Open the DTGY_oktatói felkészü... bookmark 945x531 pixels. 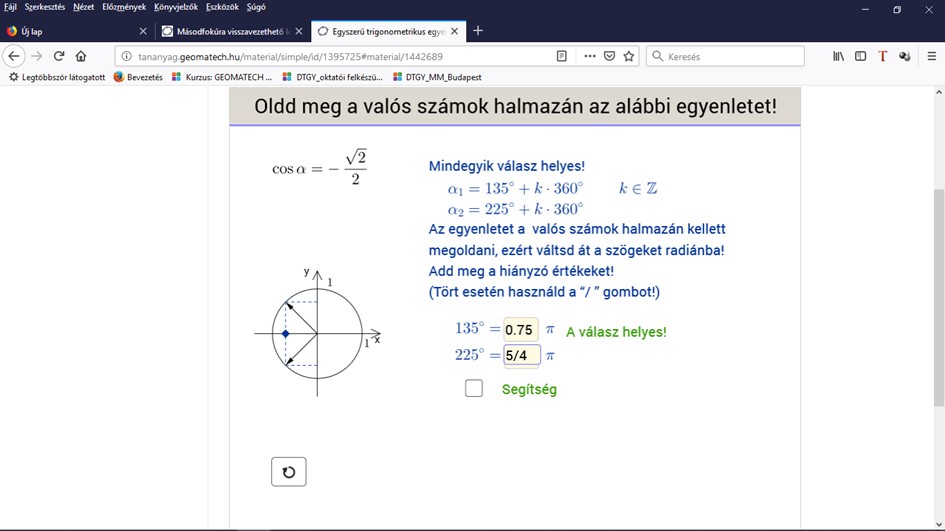(333, 77)
